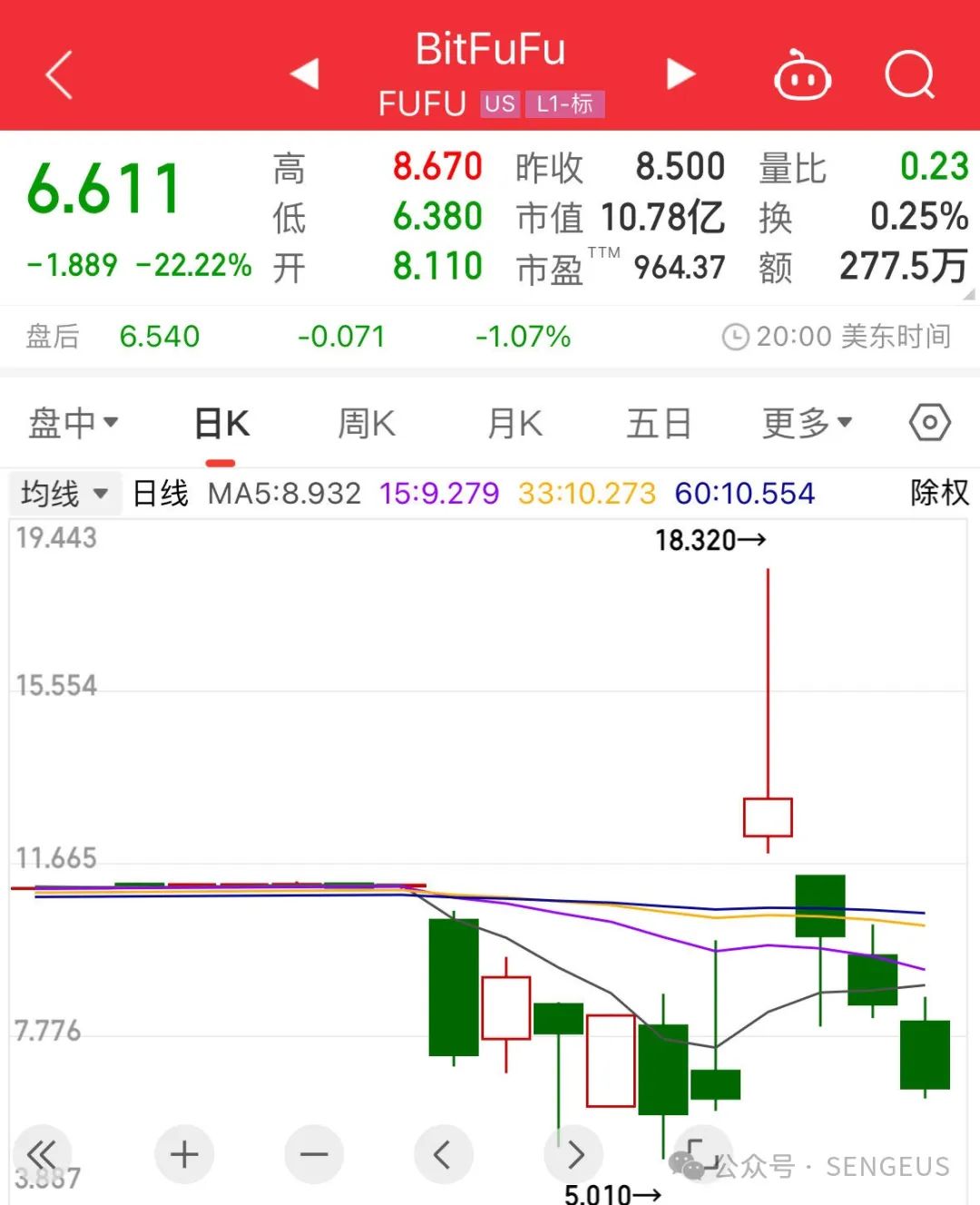Tap after-hours price 6.540
The height and width of the screenshot is (1205, 980).
click(x=160, y=337)
